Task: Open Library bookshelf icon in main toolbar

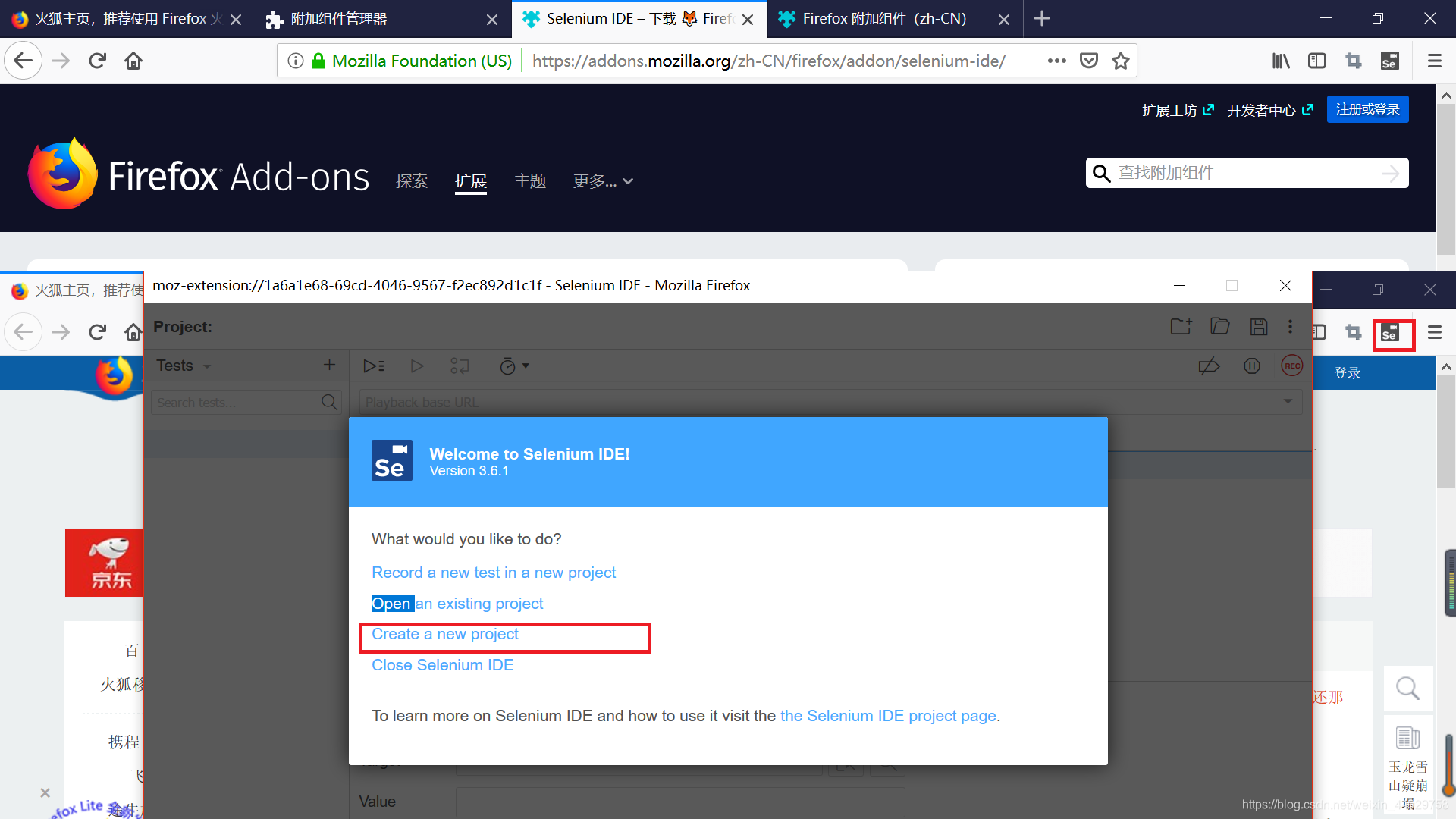Action: click(x=1281, y=61)
